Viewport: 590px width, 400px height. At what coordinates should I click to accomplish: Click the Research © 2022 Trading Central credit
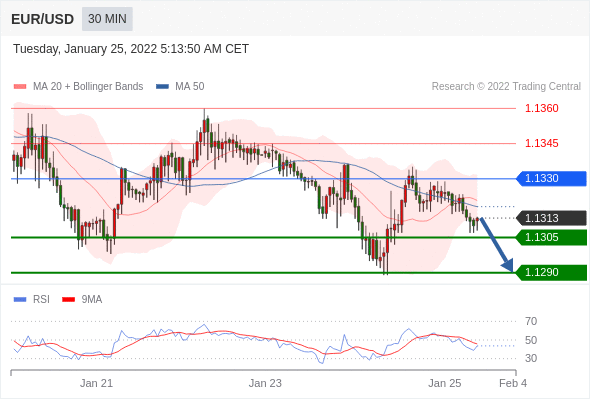pyautogui.click(x=506, y=87)
